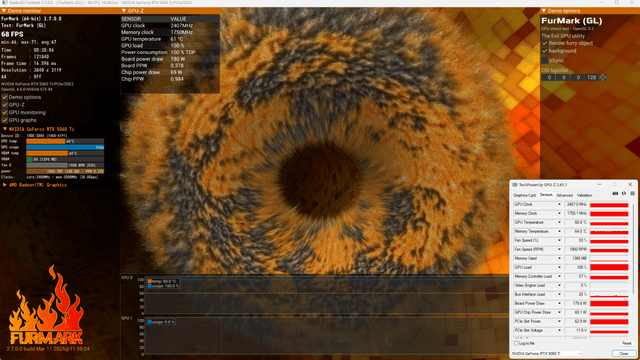Enable the VSync checkbox
Image resolution: width=640 pixels, height=360 pixels.
(545, 60)
